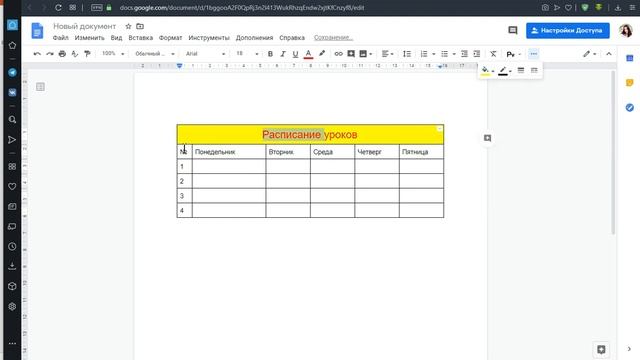Move document using folder icon
Image resolution: width=640 pixels, height=360 pixels.
[x=140, y=26]
